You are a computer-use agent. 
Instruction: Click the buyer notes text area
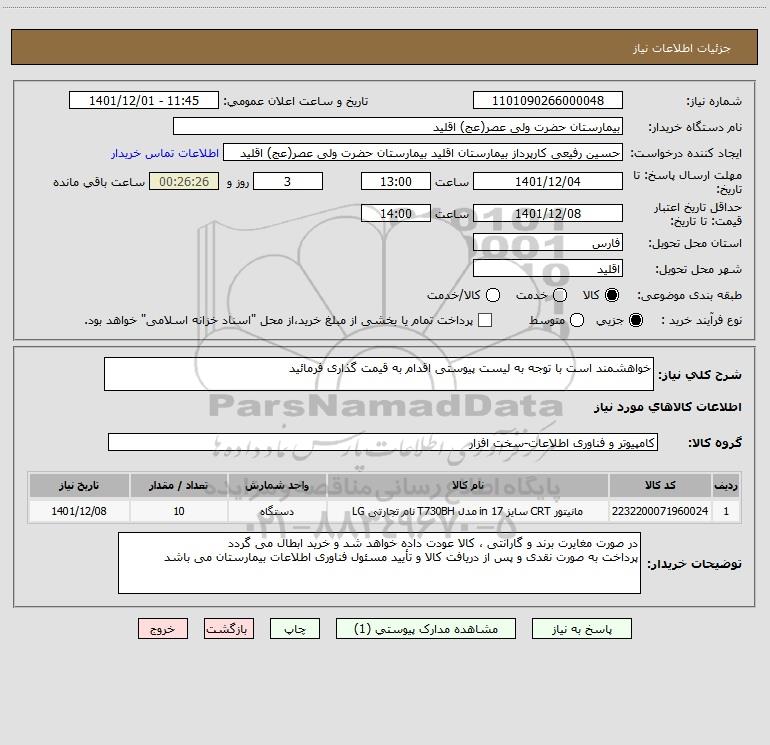click(379, 563)
